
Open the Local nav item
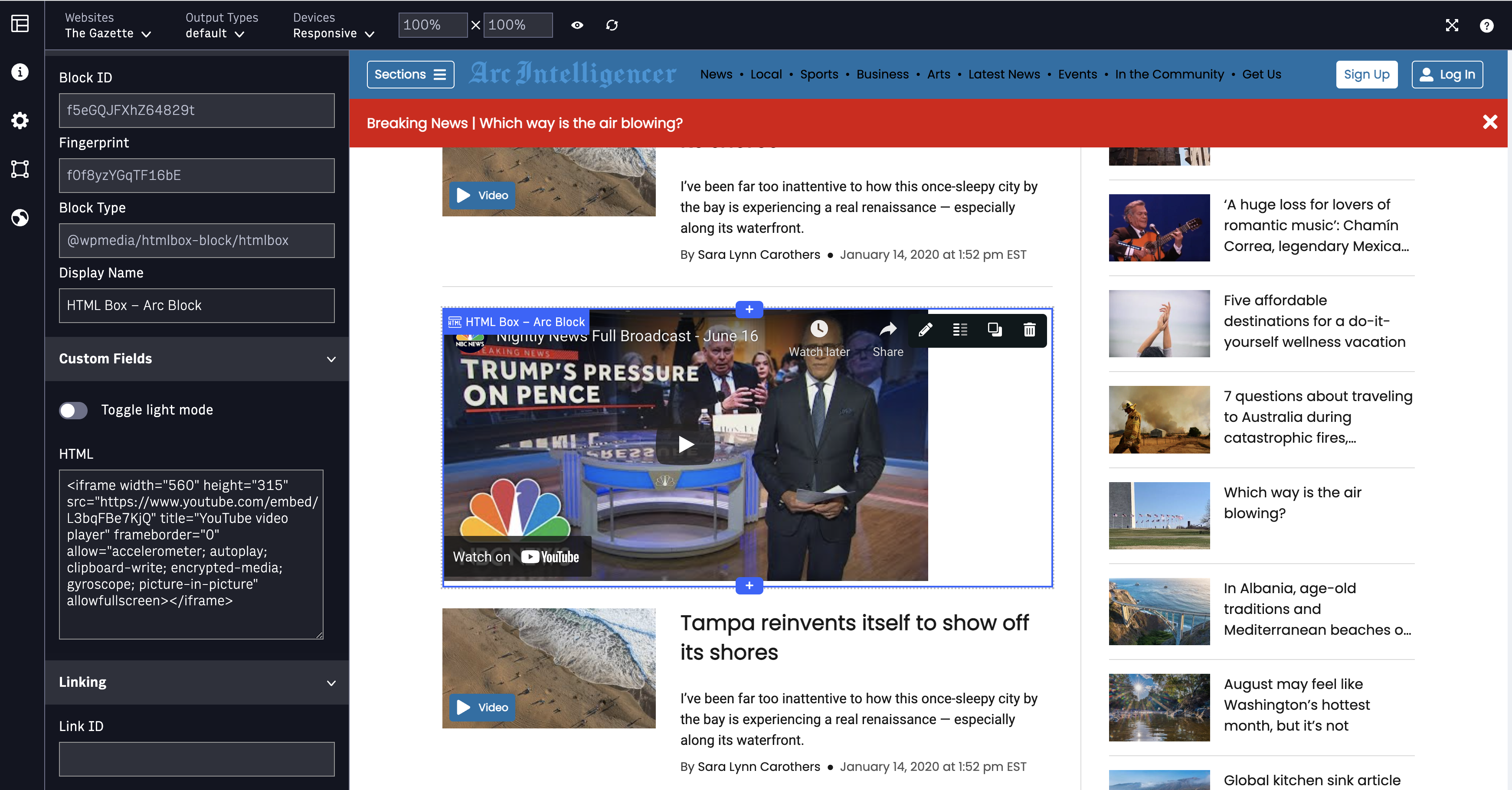tap(766, 75)
